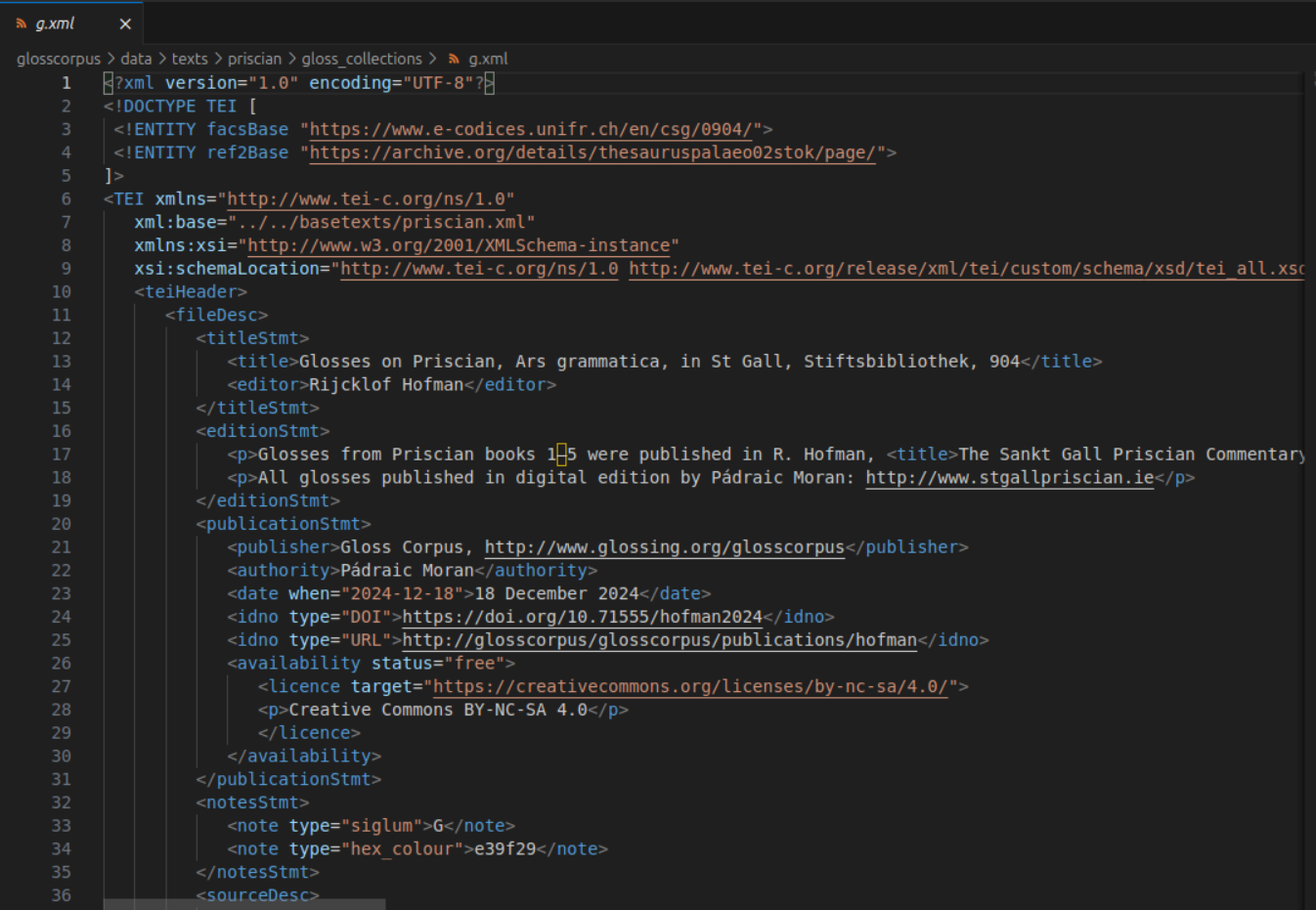Open the data breadcrumb folder
1316x910 pixels.
tap(136, 59)
